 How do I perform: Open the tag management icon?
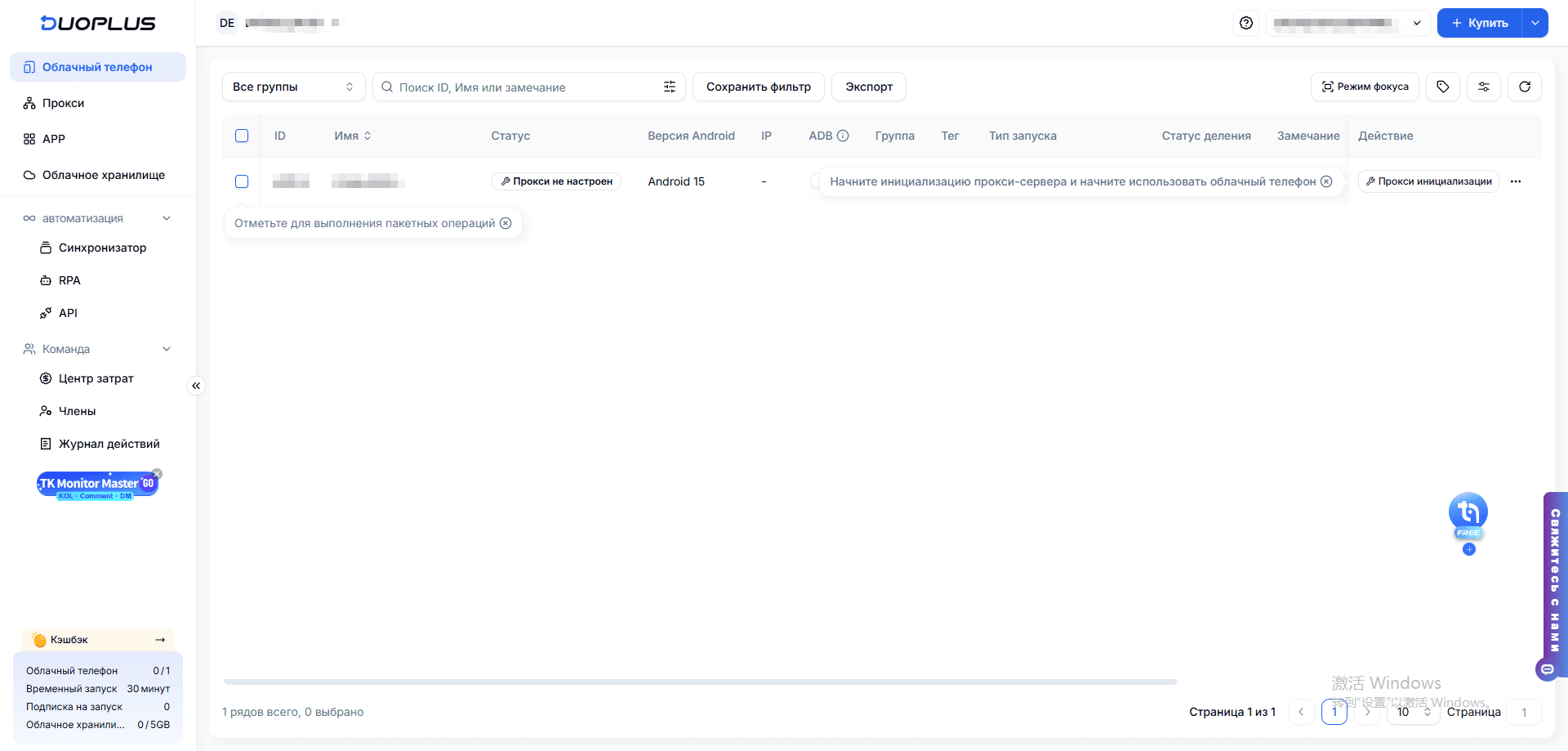pyautogui.click(x=1442, y=87)
